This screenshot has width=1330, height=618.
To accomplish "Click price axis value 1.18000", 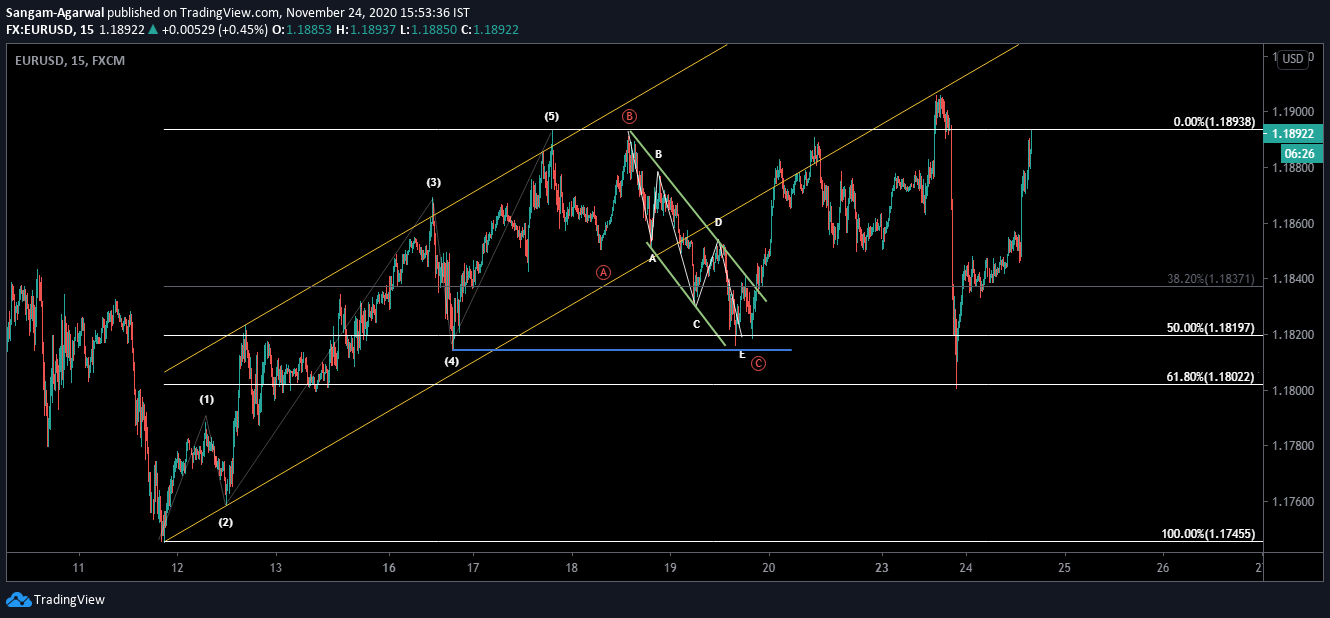I will 1292,390.
